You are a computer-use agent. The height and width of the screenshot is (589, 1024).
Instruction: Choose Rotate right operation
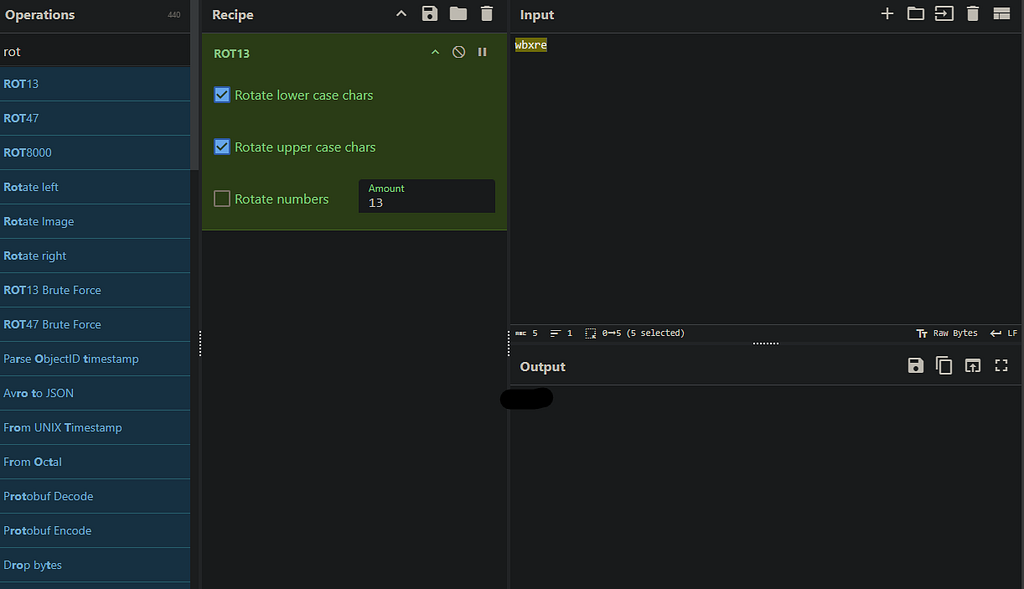pos(95,255)
